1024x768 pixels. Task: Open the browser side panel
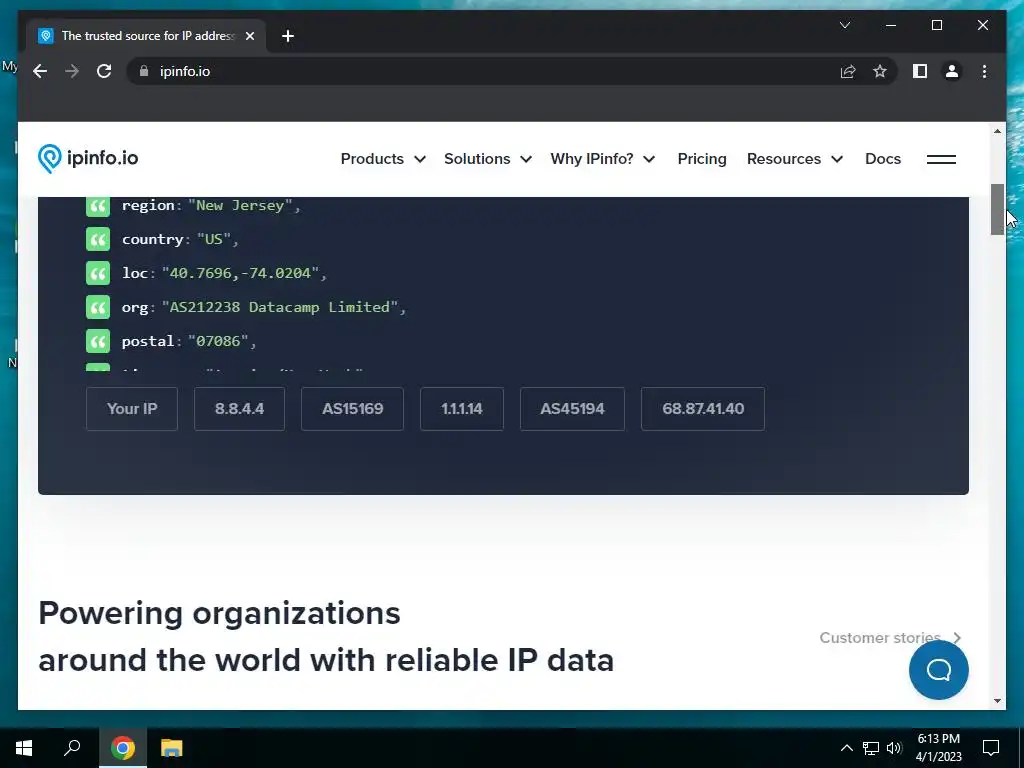pyautogui.click(x=920, y=71)
